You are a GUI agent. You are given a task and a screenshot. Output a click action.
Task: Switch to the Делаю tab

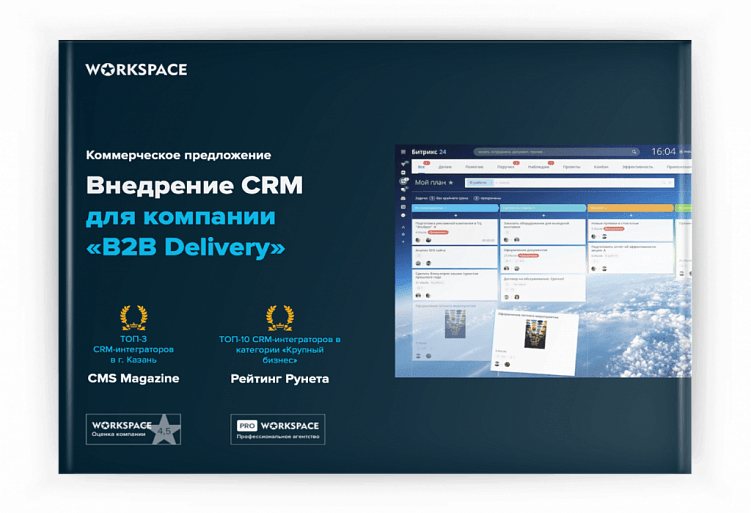[444, 166]
